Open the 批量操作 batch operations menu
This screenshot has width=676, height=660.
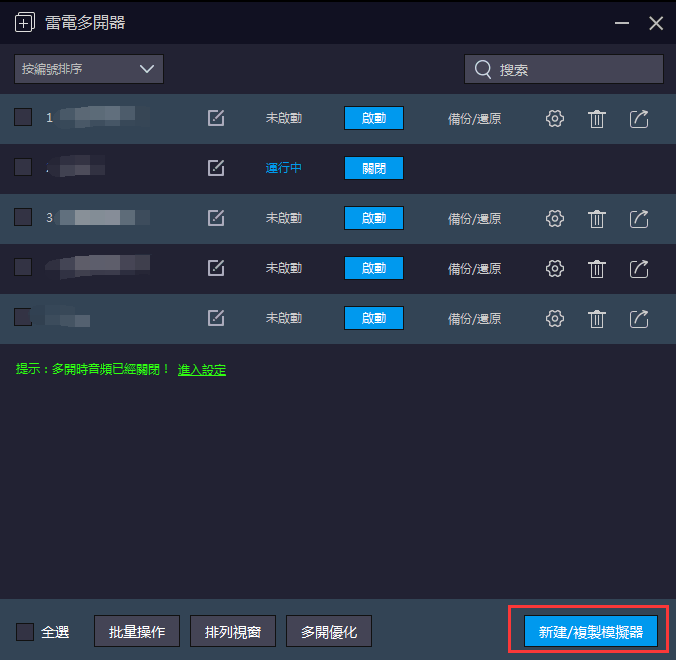(x=137, y=631)
